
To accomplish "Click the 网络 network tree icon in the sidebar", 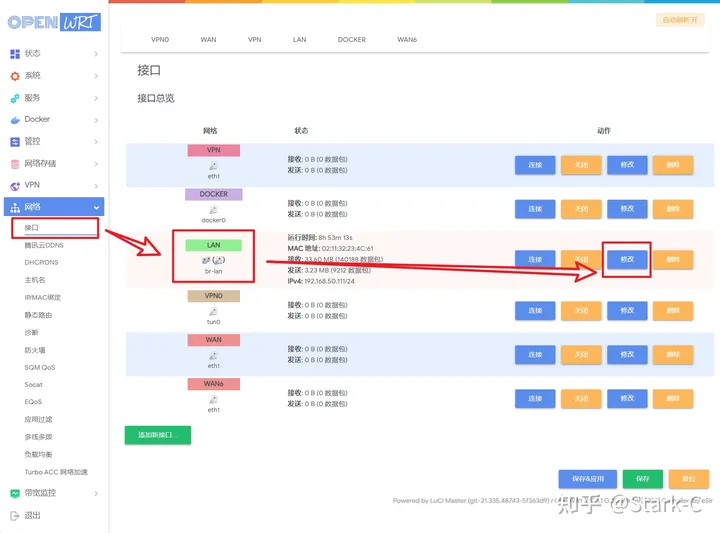I will pos(15,207).
